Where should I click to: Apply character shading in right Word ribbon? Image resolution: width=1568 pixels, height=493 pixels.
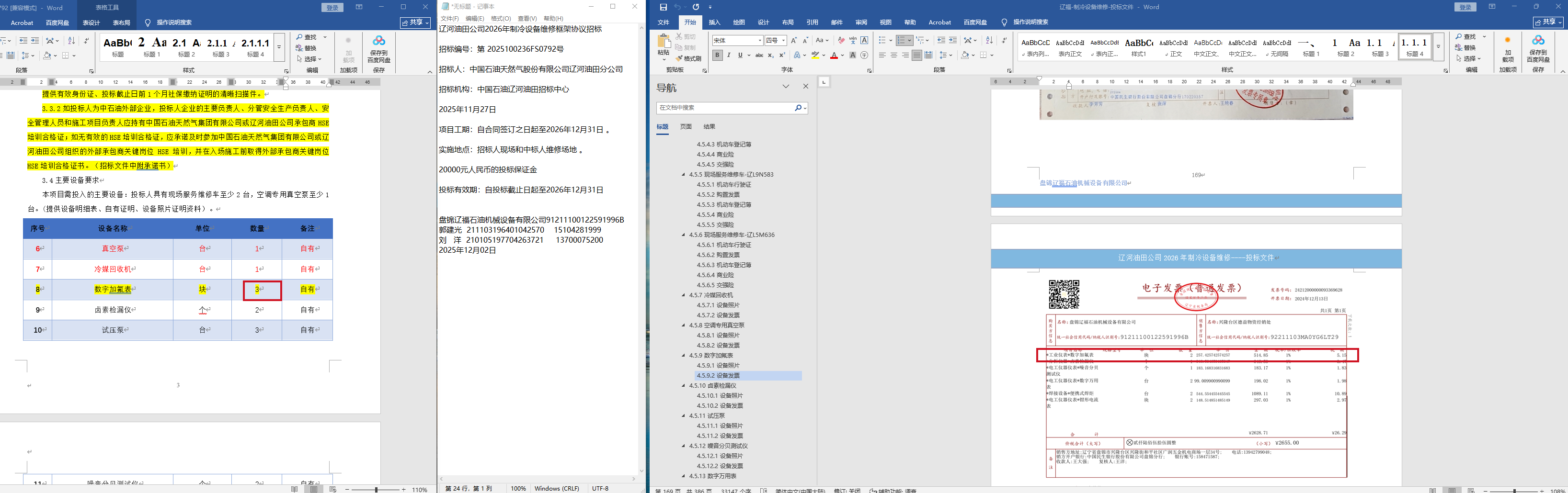[853, 56]
